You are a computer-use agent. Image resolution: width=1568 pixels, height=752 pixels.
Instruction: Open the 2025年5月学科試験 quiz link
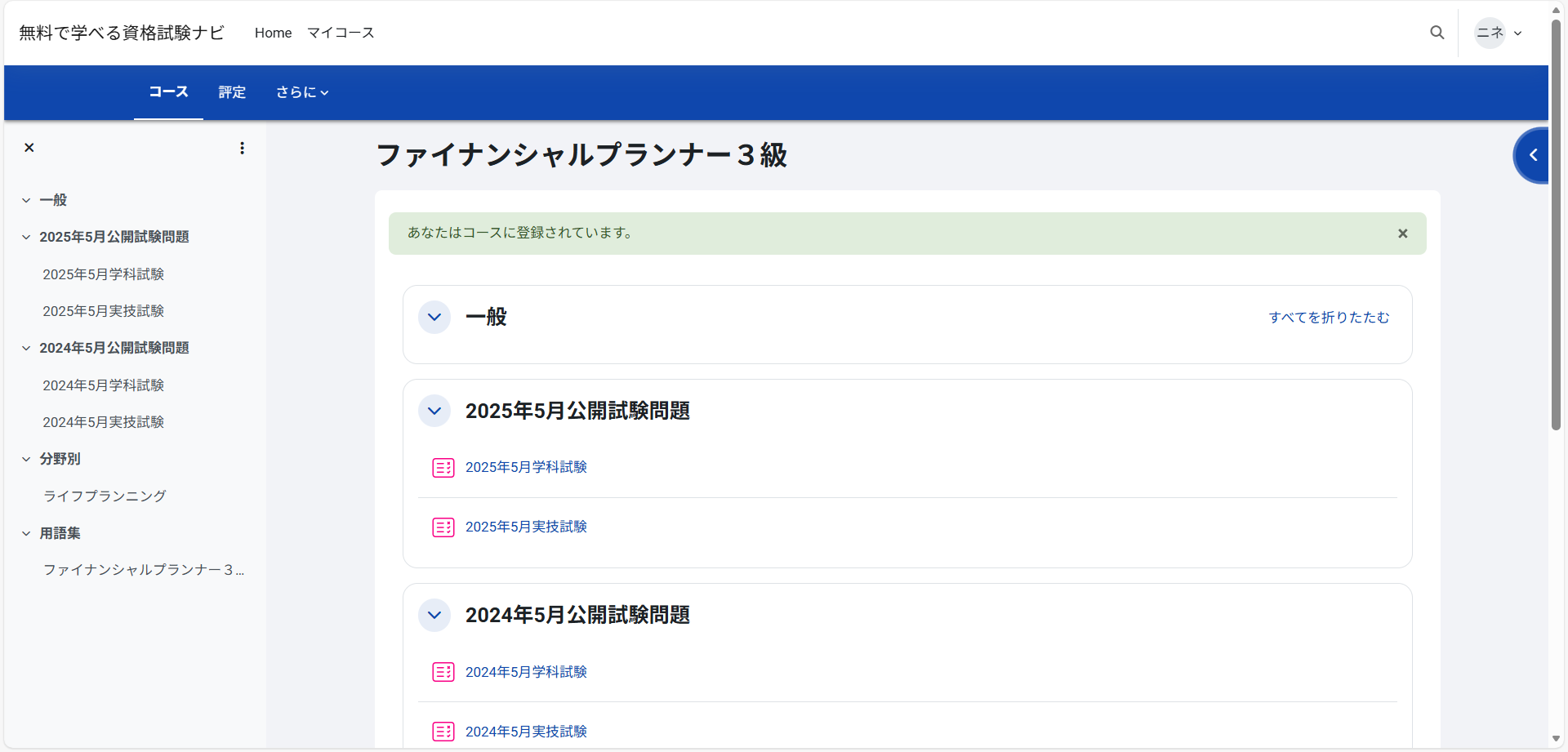point(526,467)
